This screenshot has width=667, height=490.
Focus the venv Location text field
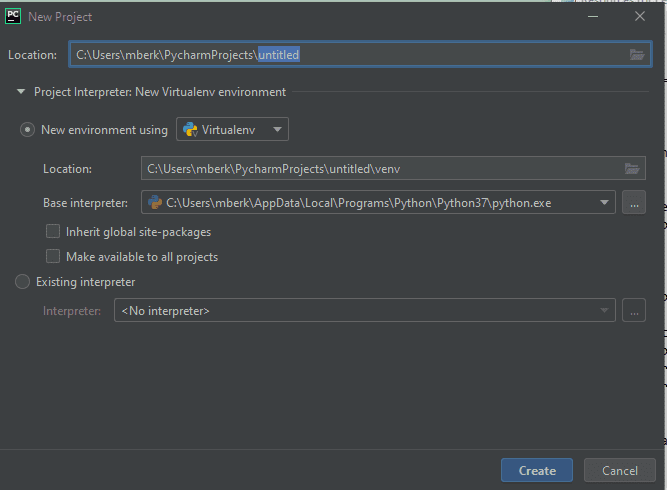[x=380, y=169]
